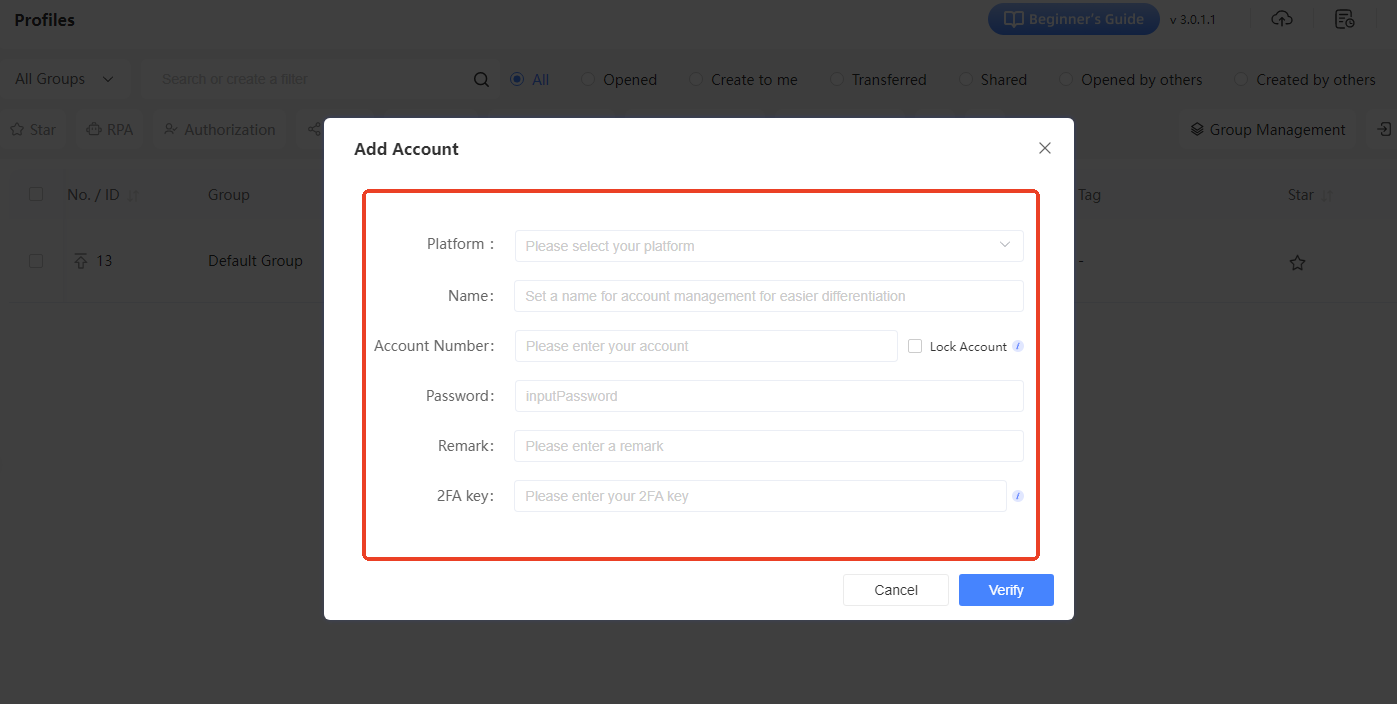Sort by the No. / ID column arrows
The width and height of the screenshot is (1397, 704).
click(x=134, y=196)
